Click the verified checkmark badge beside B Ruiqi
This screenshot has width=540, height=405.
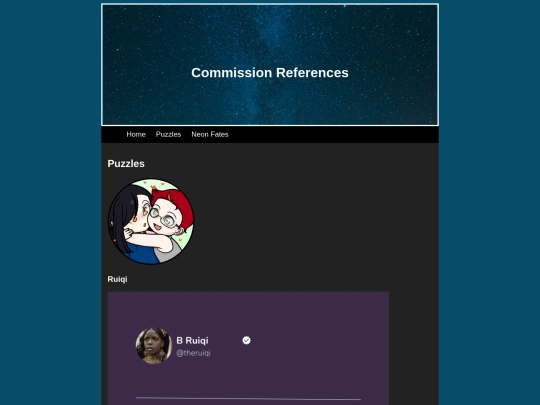tap(246, 340)
